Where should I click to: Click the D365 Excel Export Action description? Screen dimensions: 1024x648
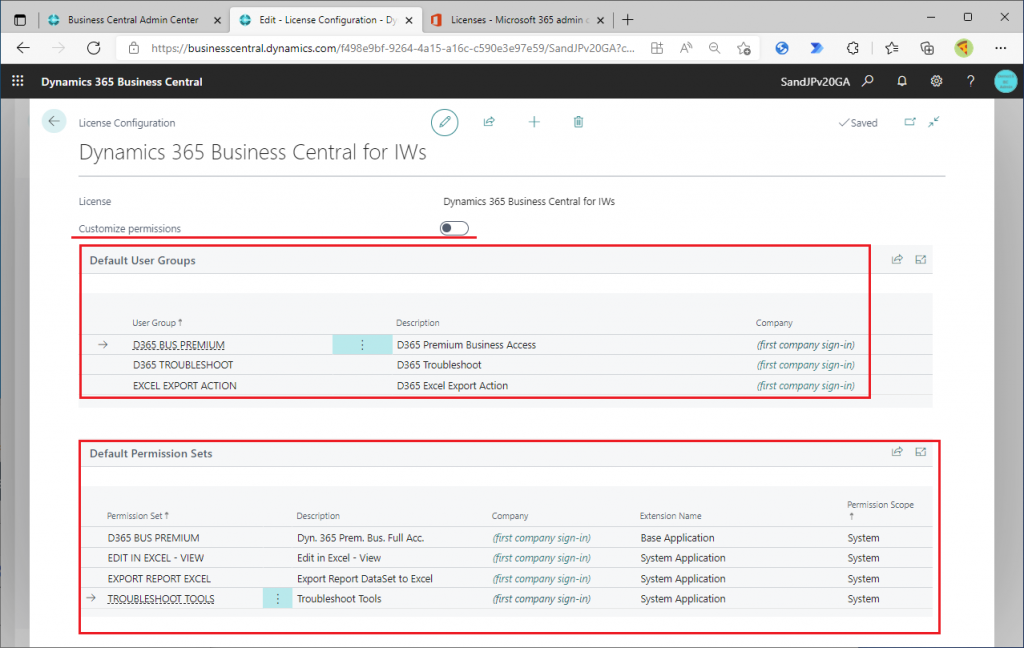(452, 385)
